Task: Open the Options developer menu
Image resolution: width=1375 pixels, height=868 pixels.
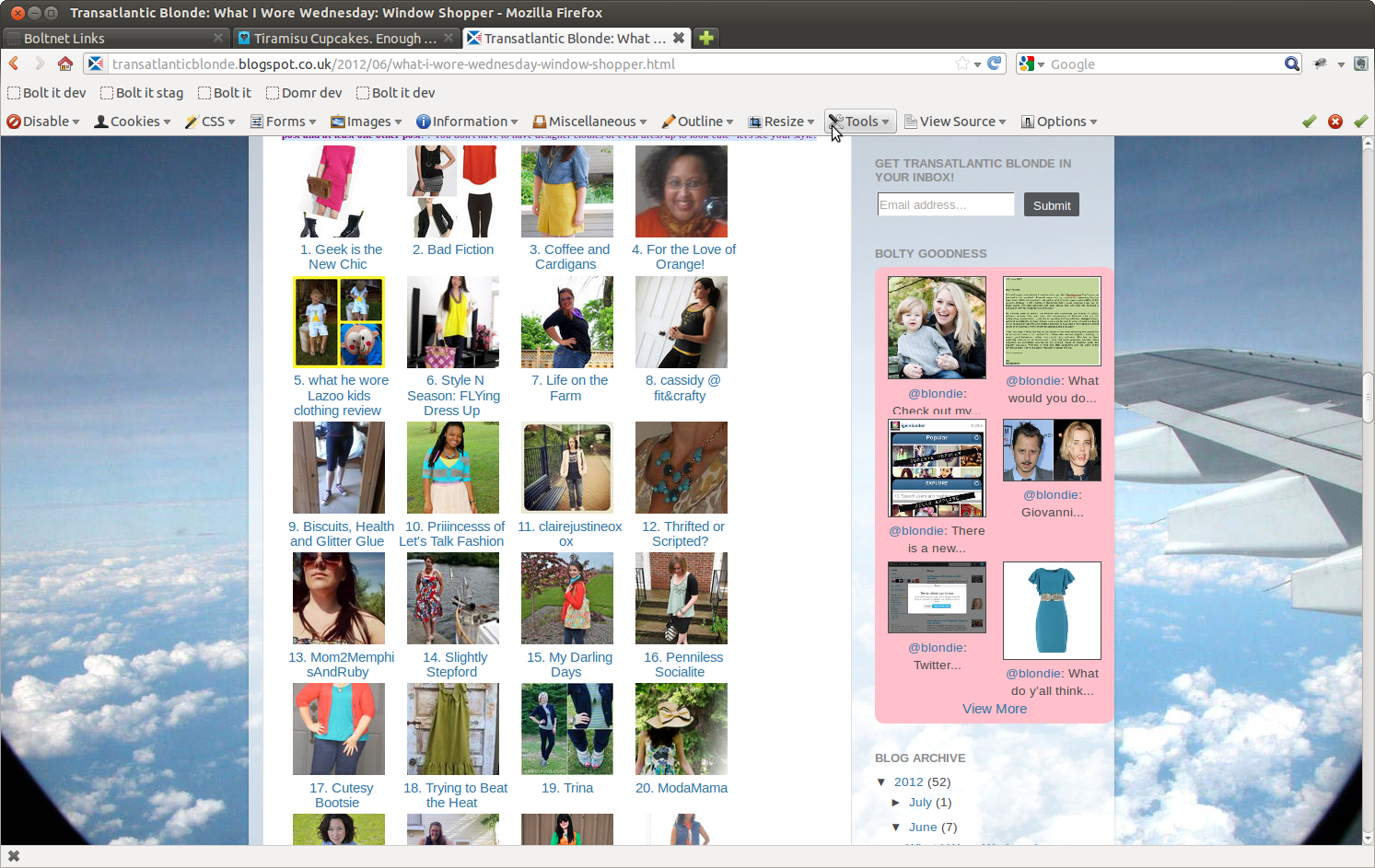Action: click(x=1059, y=122)
